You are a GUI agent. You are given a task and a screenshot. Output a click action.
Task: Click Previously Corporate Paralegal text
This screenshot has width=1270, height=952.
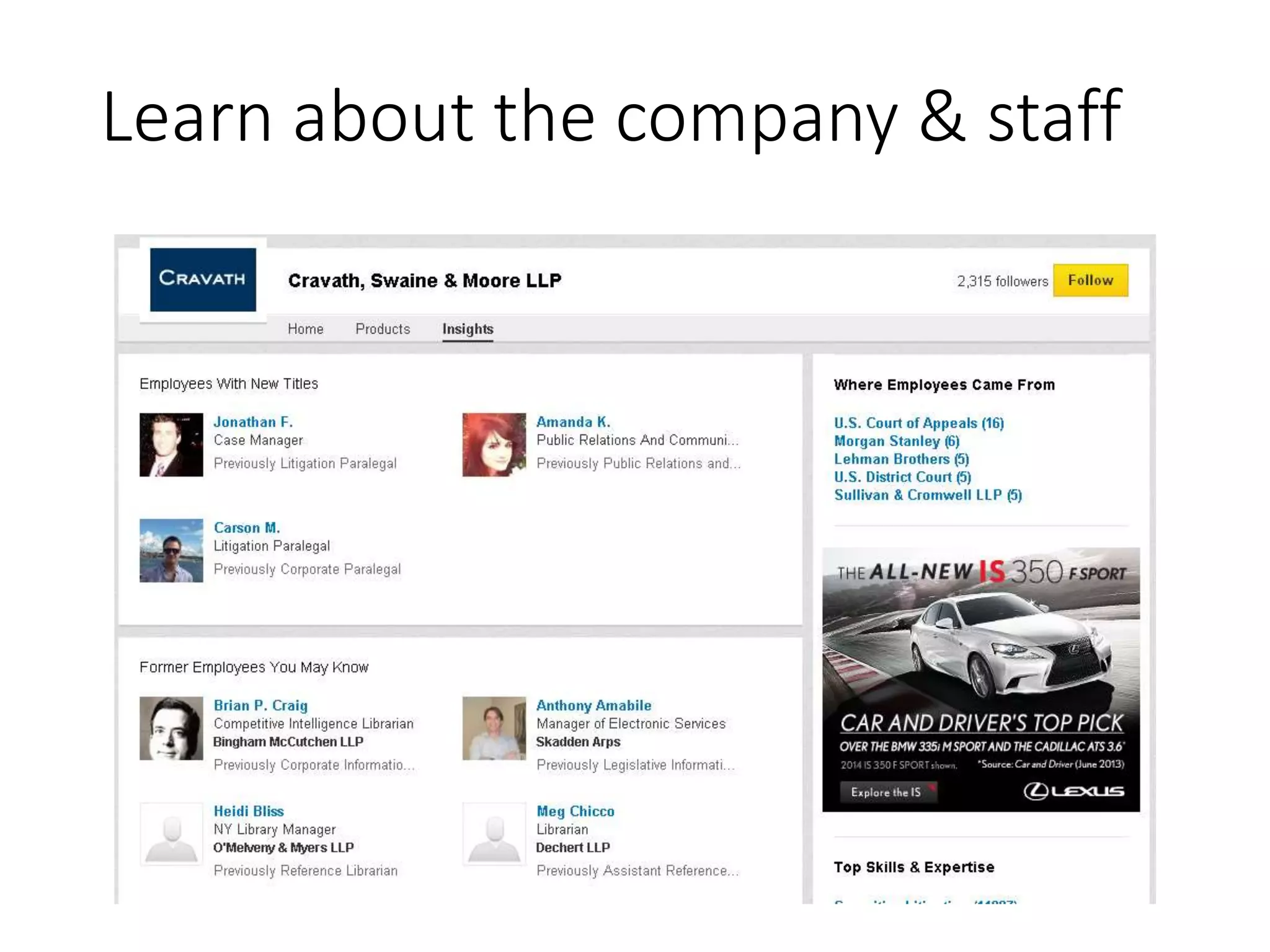click(x=308, y=570)
